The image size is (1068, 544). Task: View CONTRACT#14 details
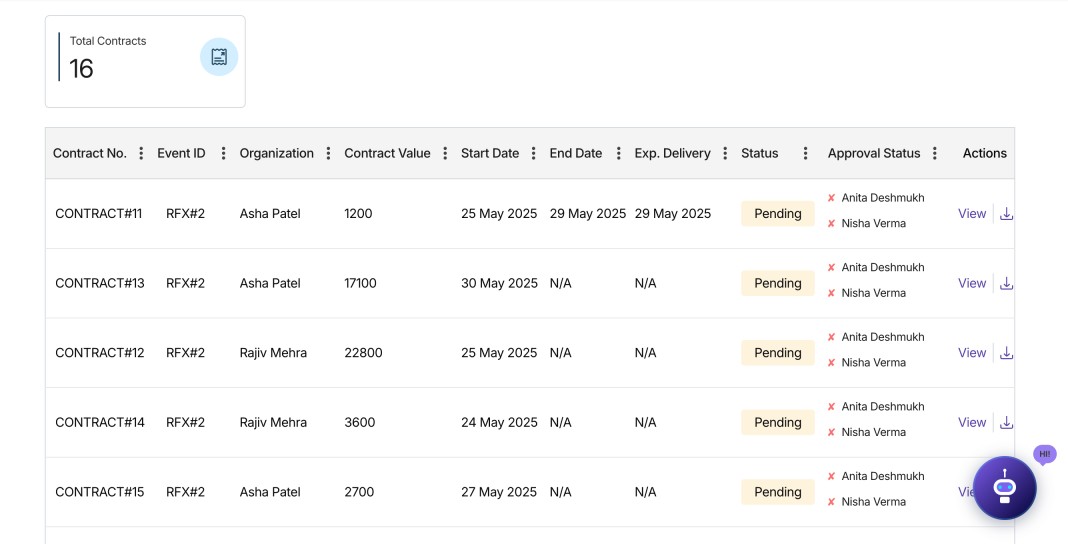pos(972,422)
